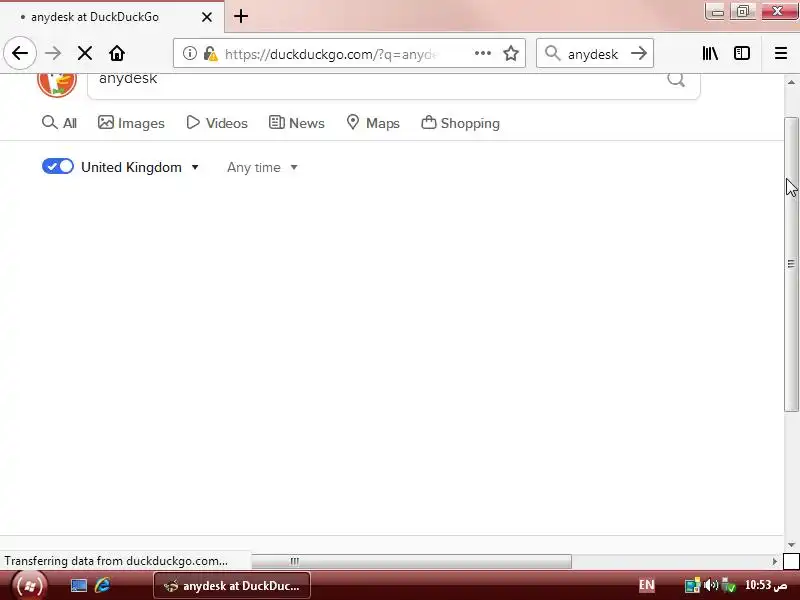Go back to the previous page
The height and width of the screenshot is (600, 800).
coord(20,53)
